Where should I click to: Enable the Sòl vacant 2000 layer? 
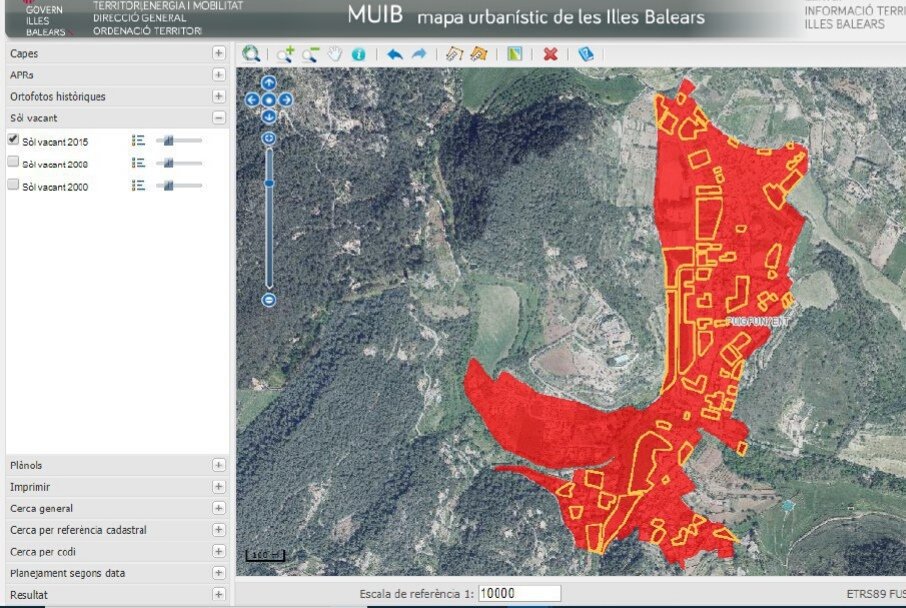tap(13, 184)
